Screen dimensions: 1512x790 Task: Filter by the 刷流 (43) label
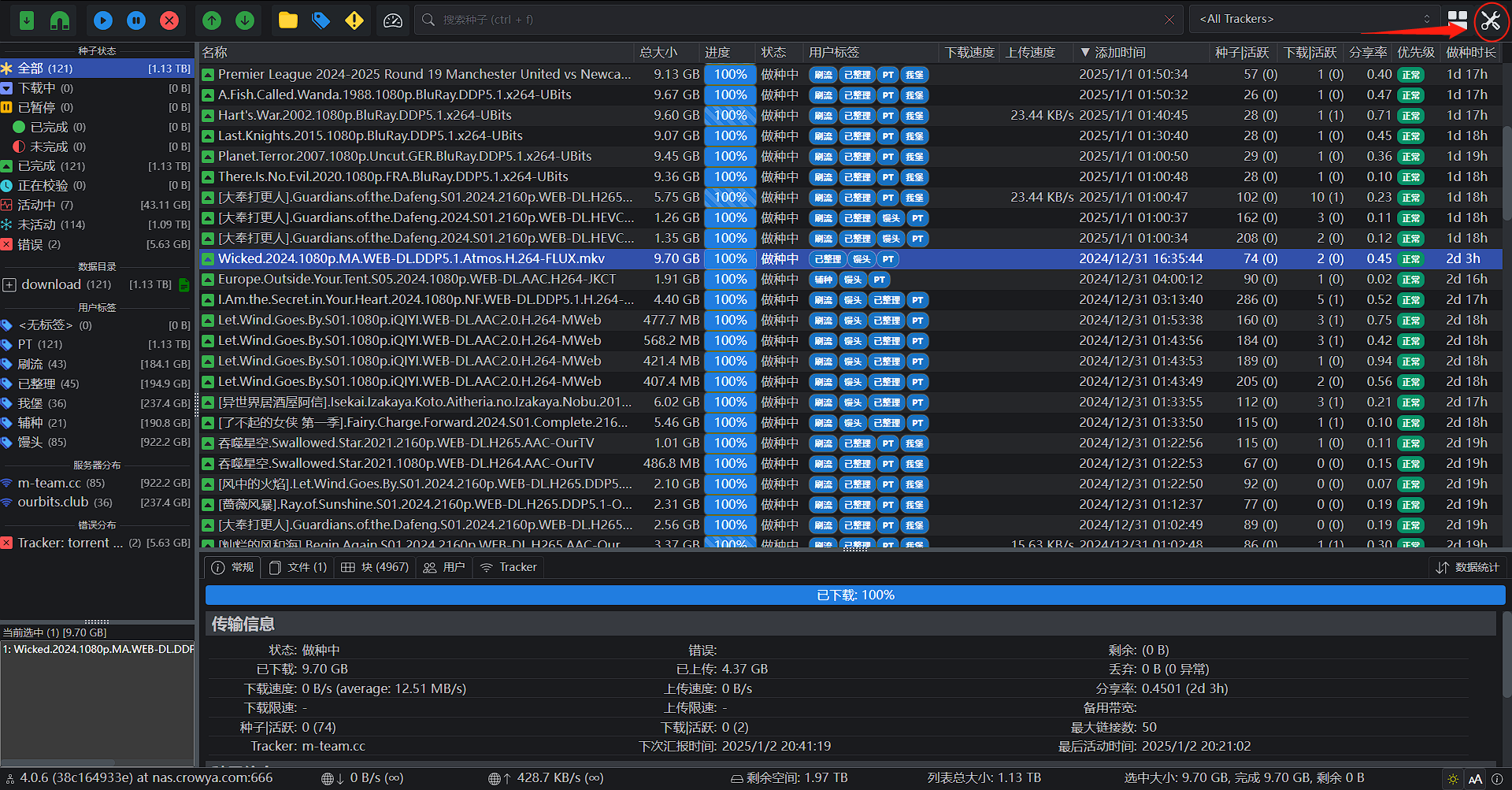click(x=96, y=364)
